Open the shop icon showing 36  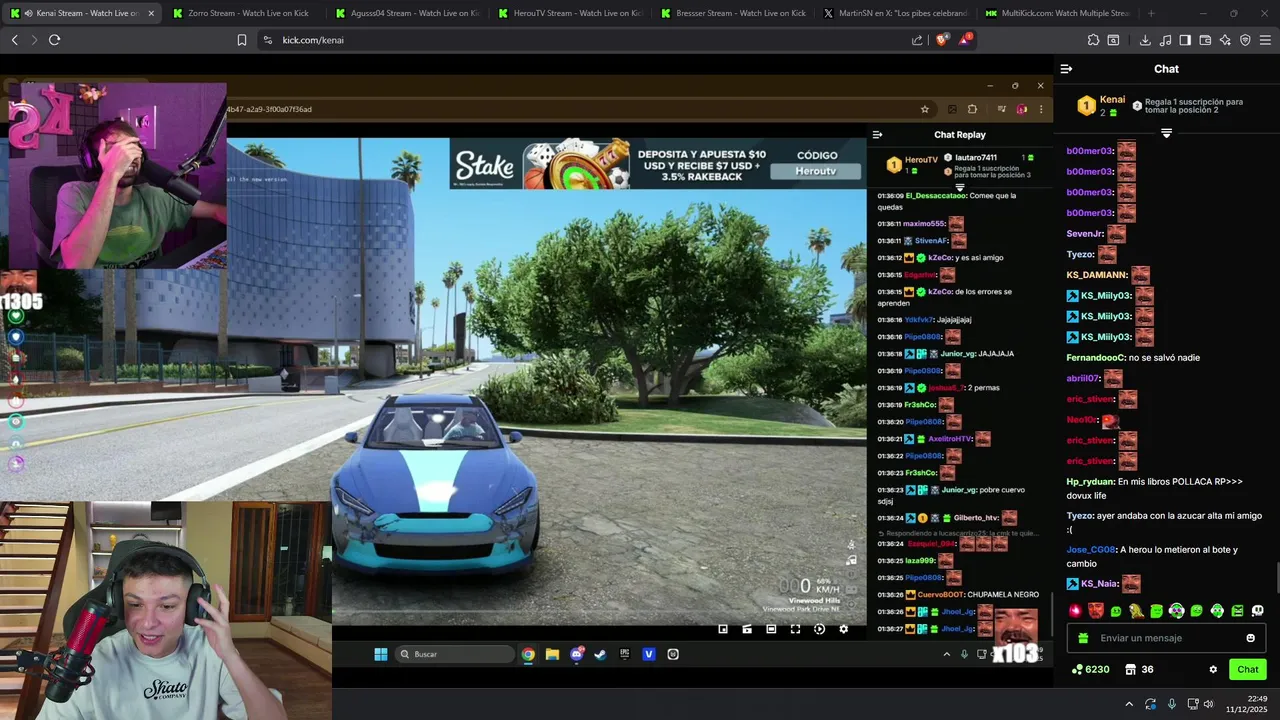[1138, 670]
